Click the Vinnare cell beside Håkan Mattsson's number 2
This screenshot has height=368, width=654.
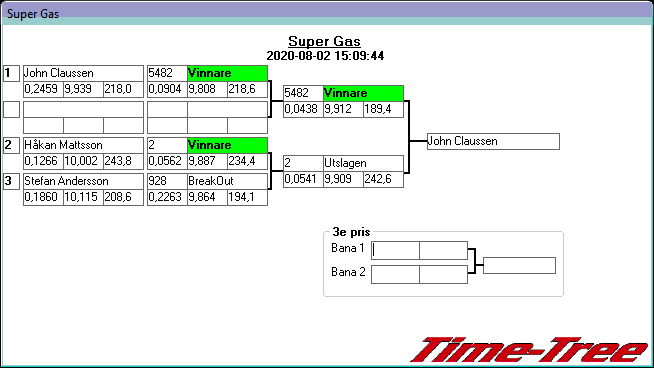[227, 145]
